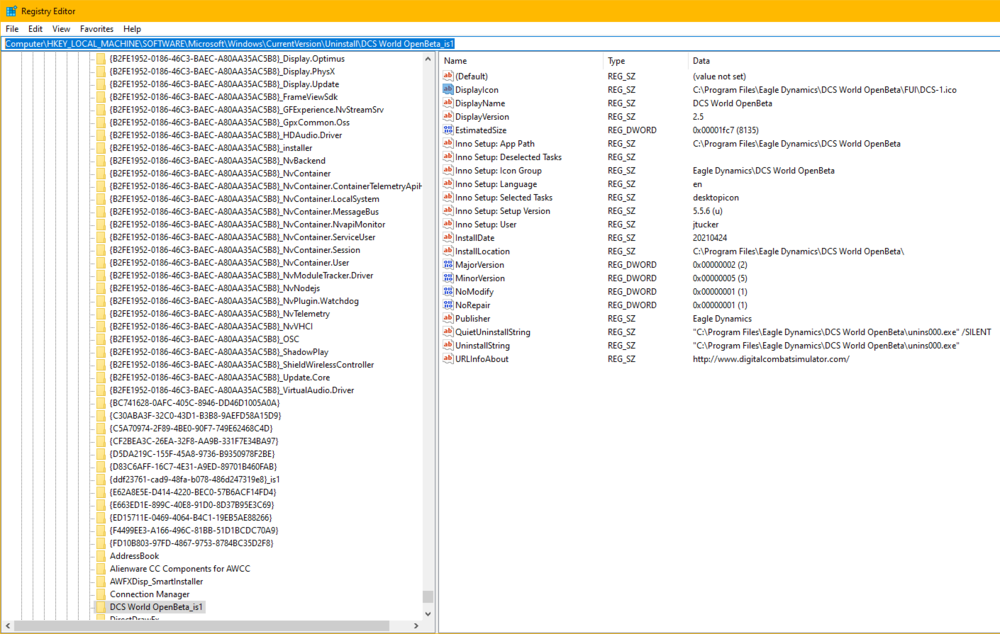Viewport: 1000px width, 634px height.
Task: Select the {FD10B803-97FD-4867-9753-8784BC35D2F8} key
Action: (191, 543)
